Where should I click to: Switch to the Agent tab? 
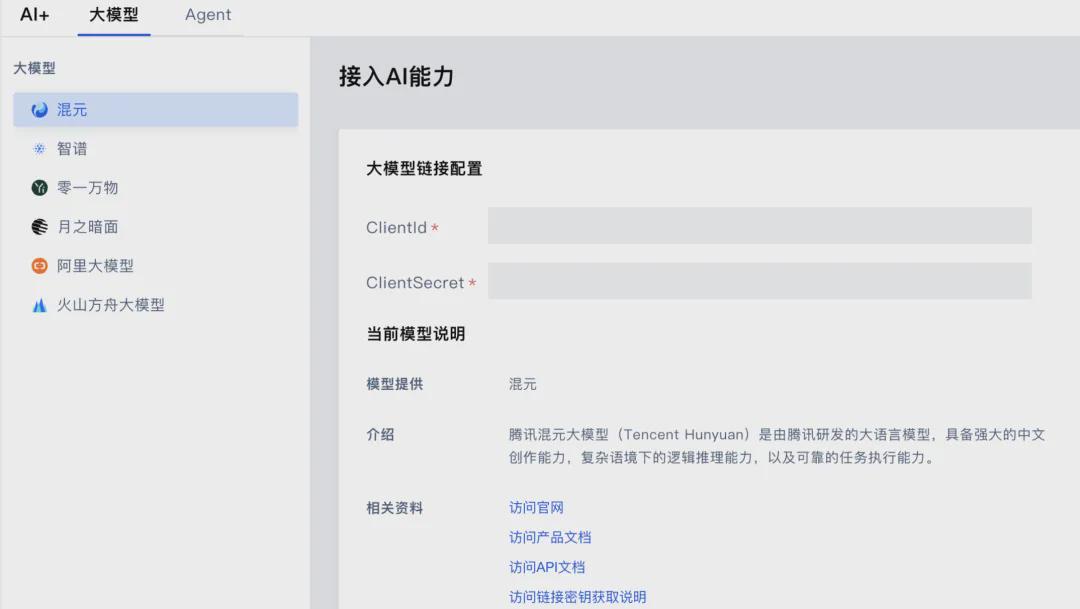coord(207,15)
